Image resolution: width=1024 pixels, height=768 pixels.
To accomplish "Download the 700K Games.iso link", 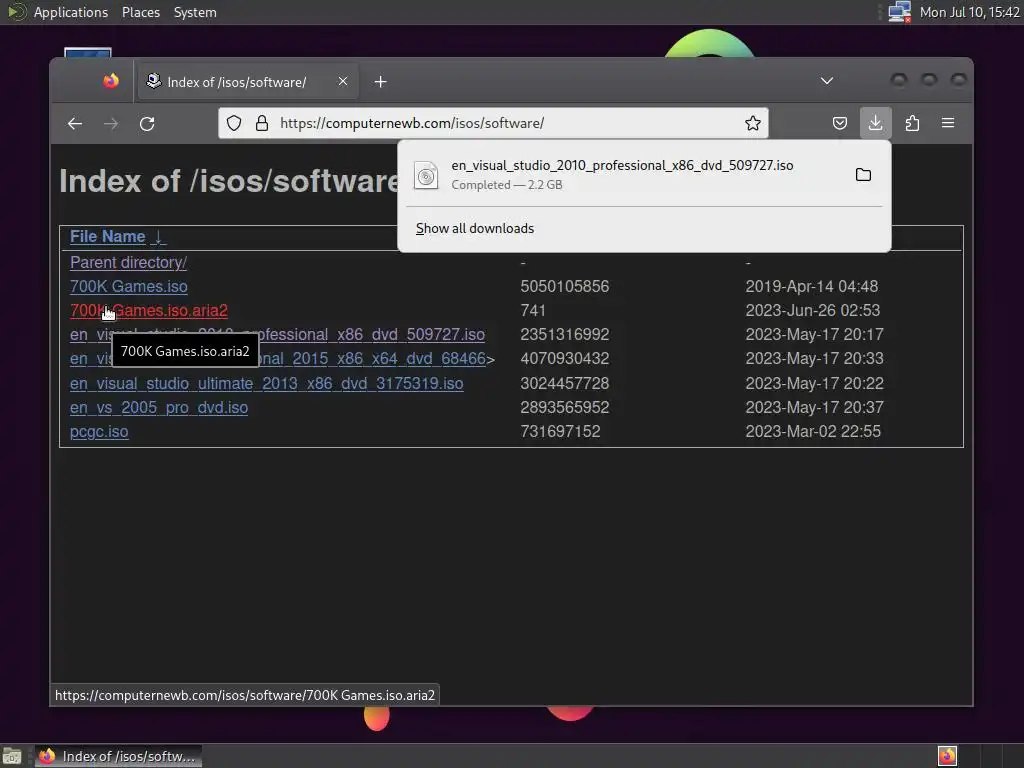I will coord(129,287).
